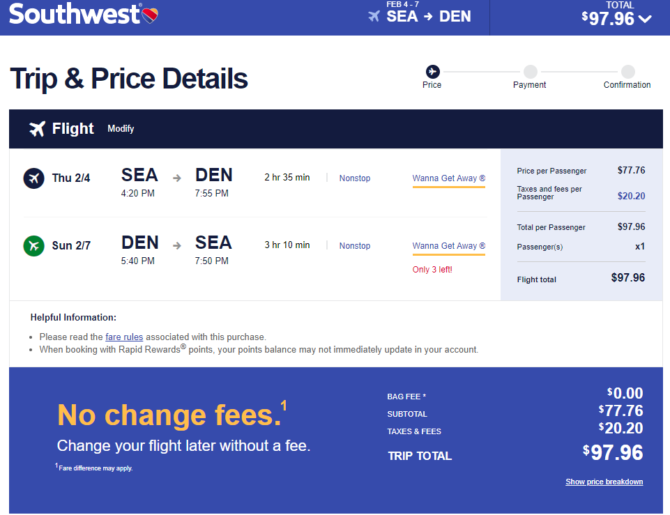Screen dimensions: 670x515
Task: Click the arrow between DEN and SEA returning
Action: pos(177,245)
